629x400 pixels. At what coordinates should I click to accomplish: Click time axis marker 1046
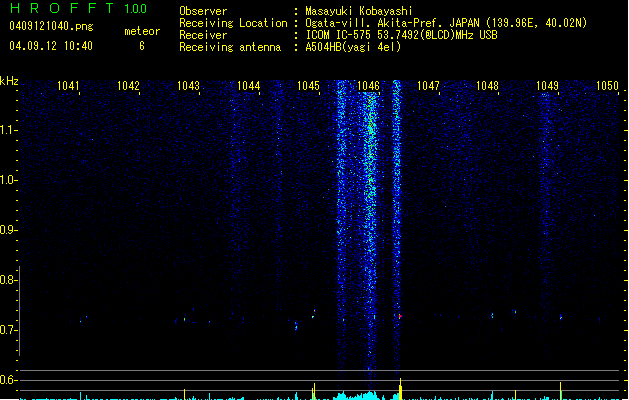pyautogui.click(x=368, y=86)
